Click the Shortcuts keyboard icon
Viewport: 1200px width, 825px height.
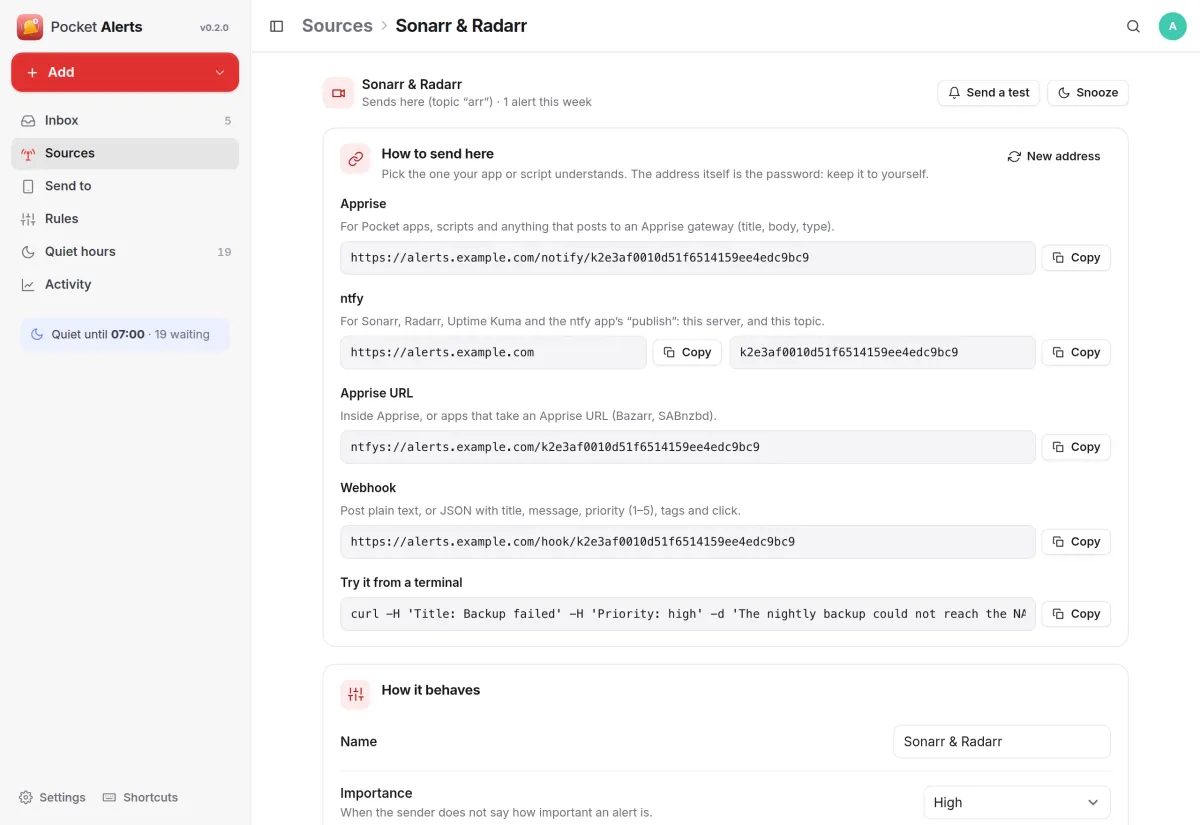click(110, 797)
